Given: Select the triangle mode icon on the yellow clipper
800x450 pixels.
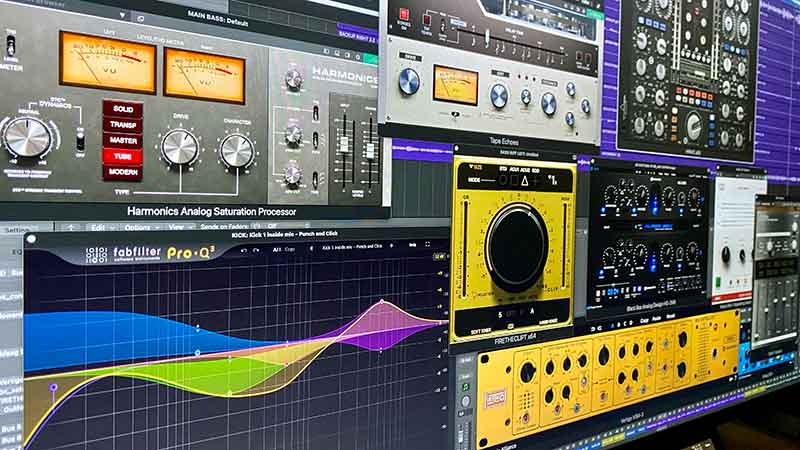Looking at the screenshot, I should [524, 181].
